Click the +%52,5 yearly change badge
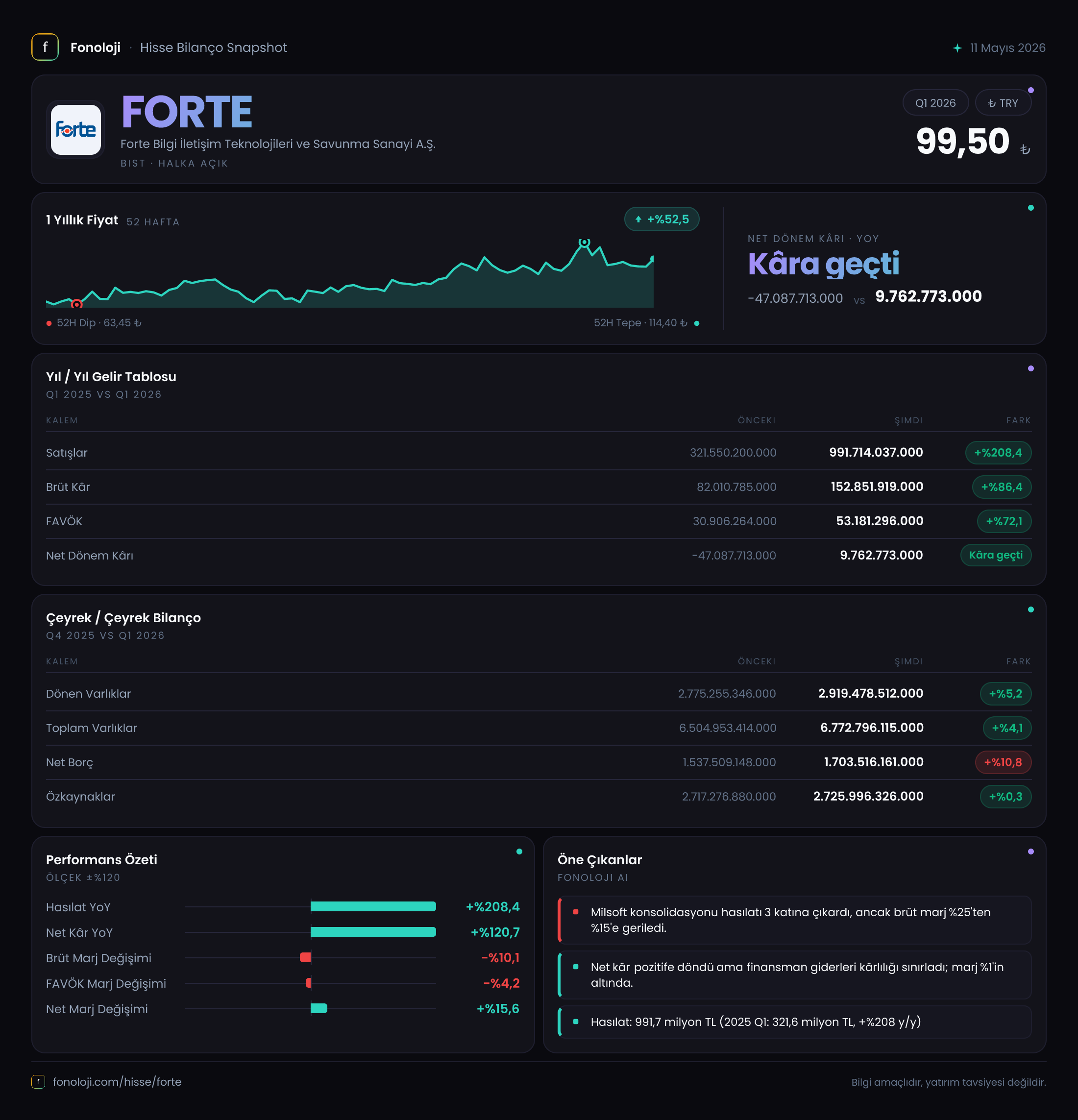Viewport: 1078px width, 1120px height. (x=661, y=219)
